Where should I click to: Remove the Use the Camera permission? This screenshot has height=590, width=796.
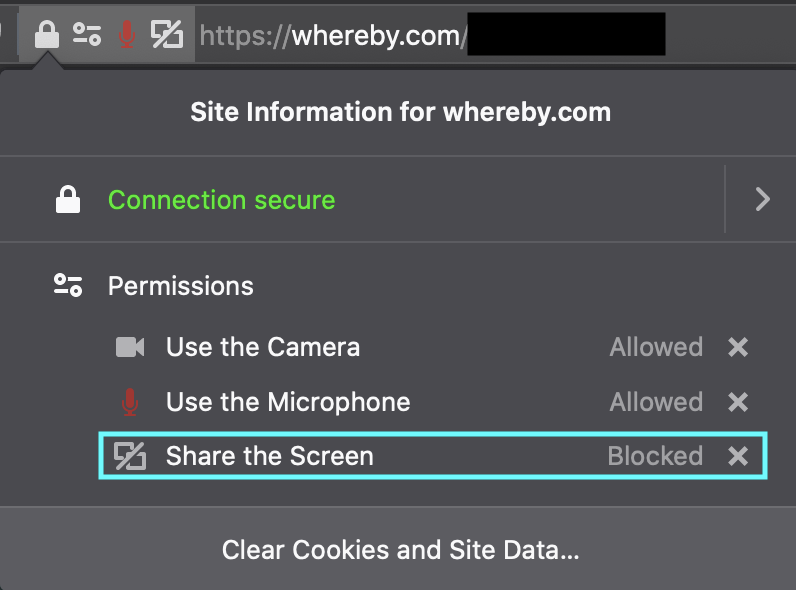(x=738, y=348)
